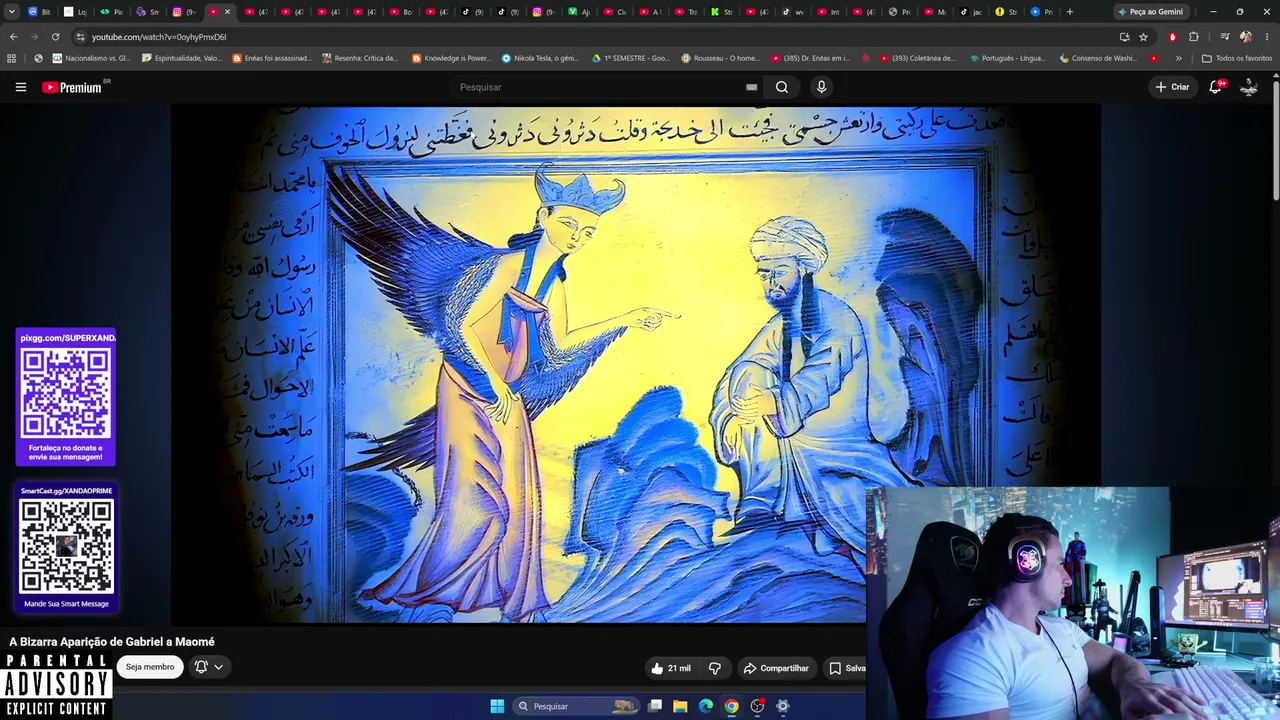Open a new browser tab
Screen dimensions: 1280x720
point(1069,12)
